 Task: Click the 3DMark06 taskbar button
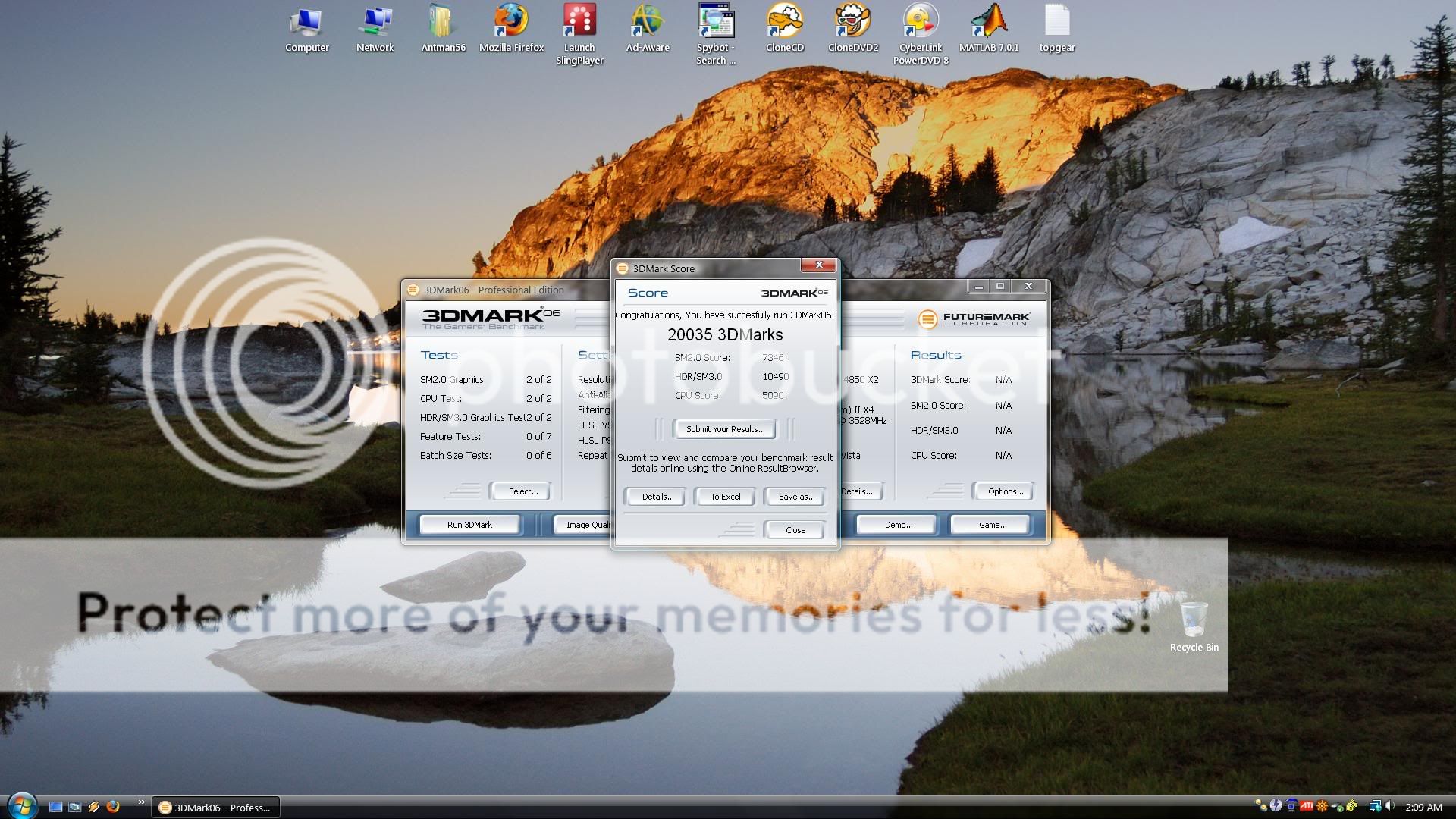pos(216,808)
